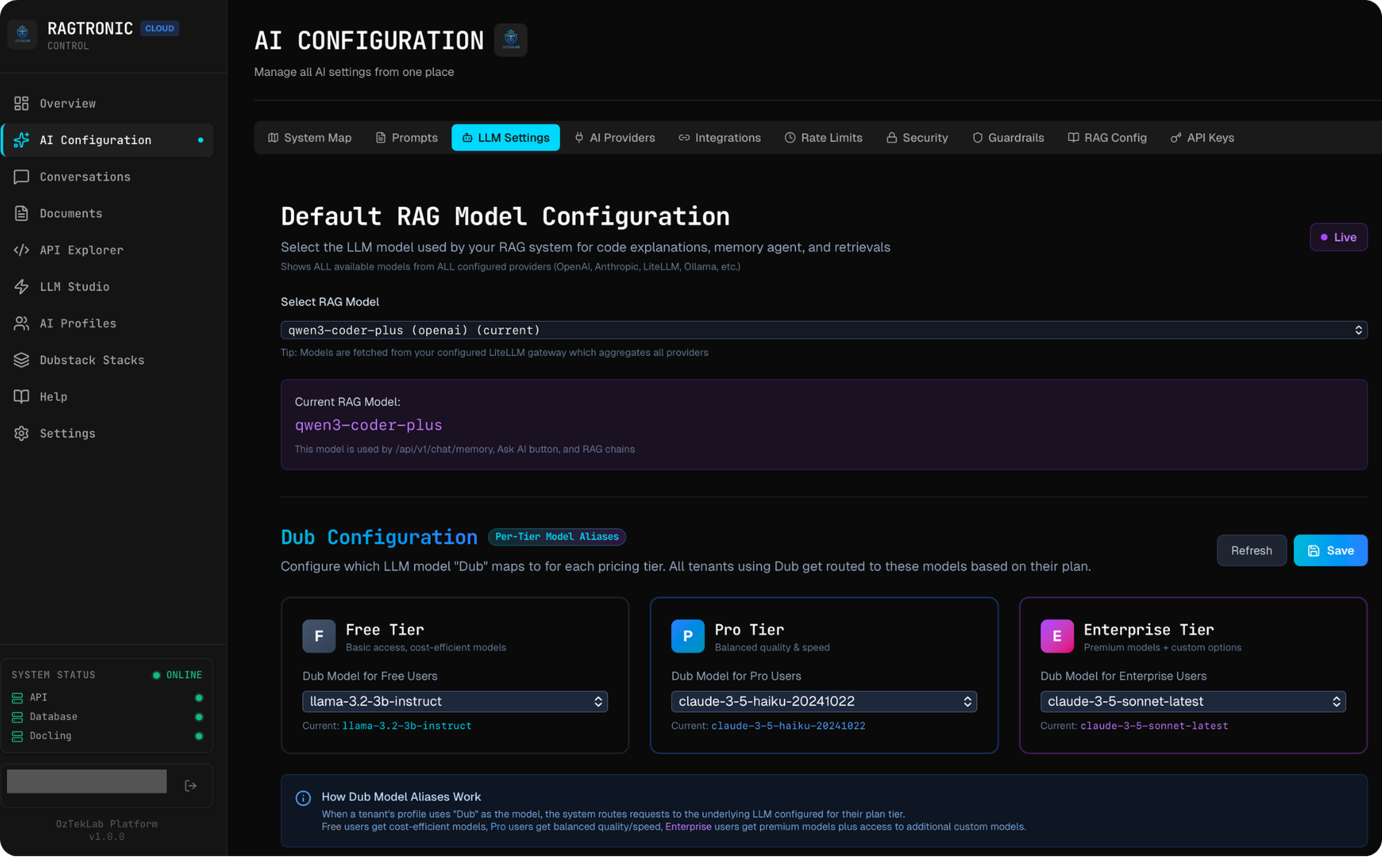The height and width of the screenshot is (868, 1382).
Task: Open the Dub Model for Free Users dropdown
Action: pos(455,701)
